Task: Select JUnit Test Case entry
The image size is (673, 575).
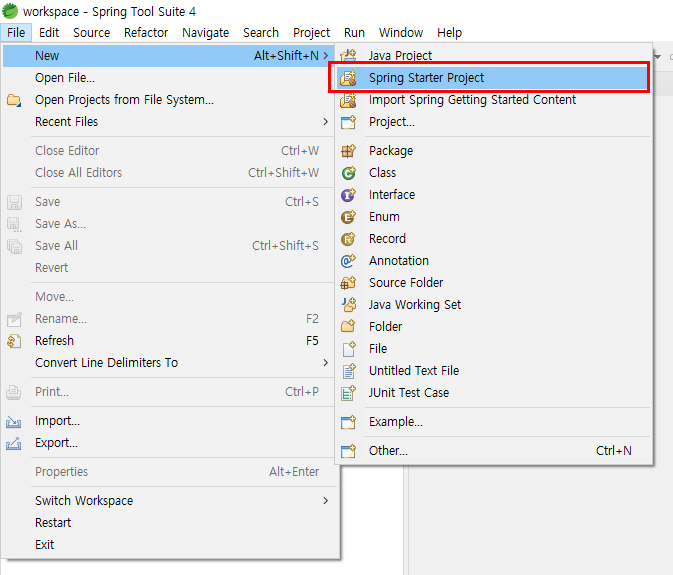Action: click(494, 393)
